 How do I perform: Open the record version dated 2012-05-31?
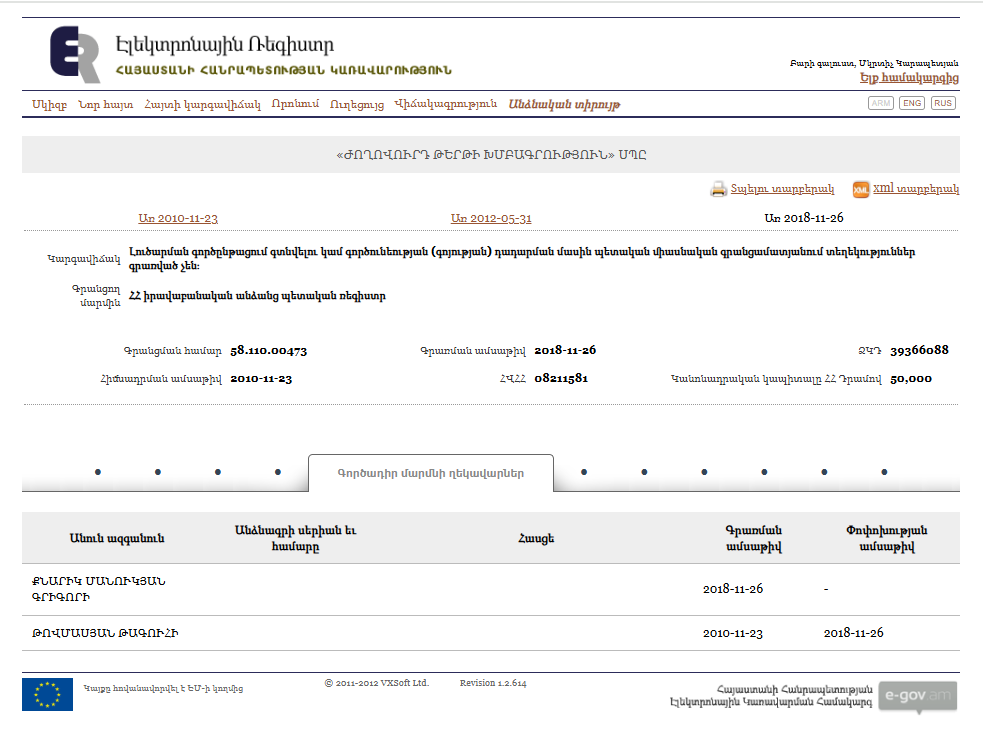point(491,218)
